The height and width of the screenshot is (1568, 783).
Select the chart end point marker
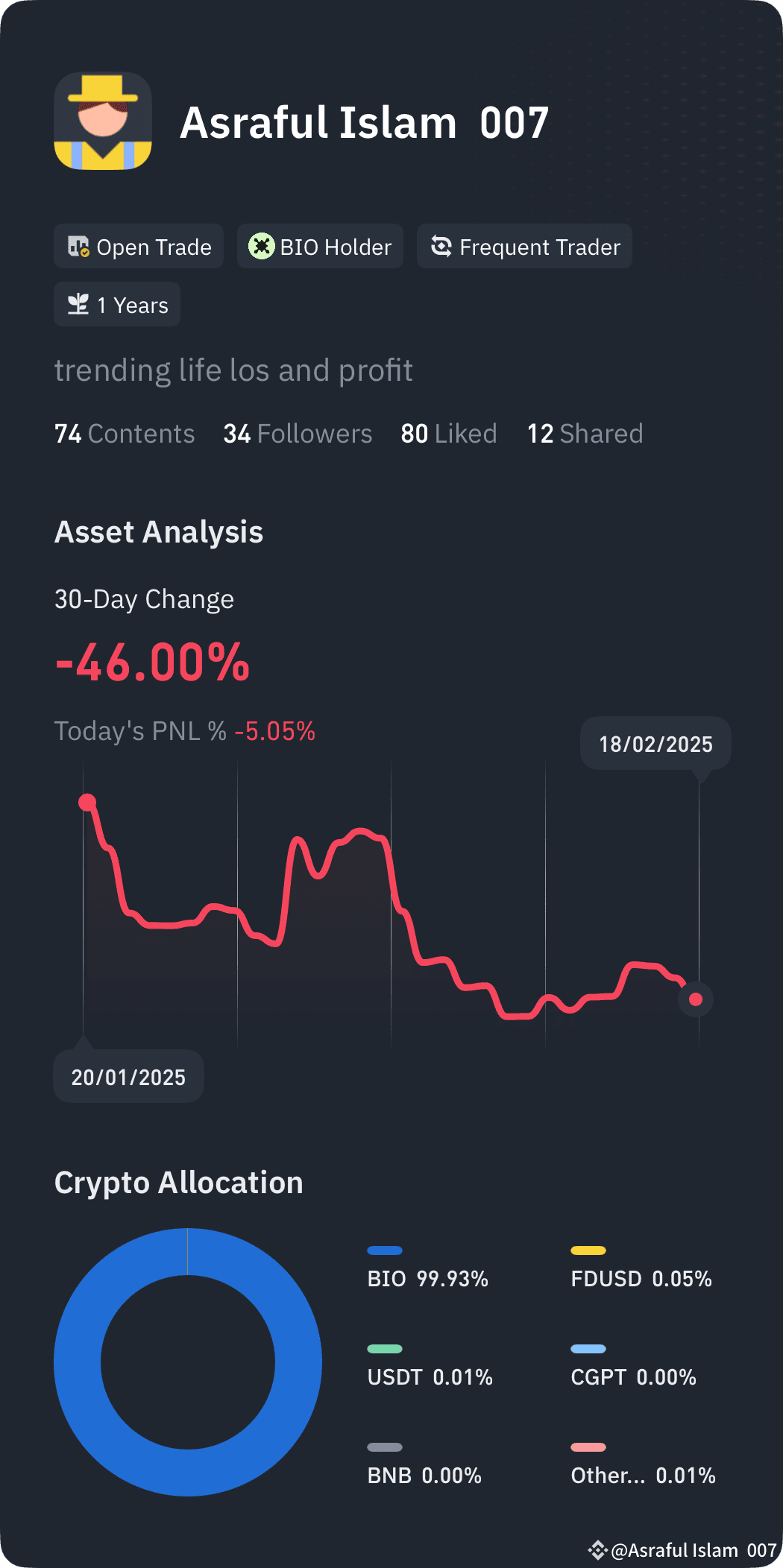[696, 999]
